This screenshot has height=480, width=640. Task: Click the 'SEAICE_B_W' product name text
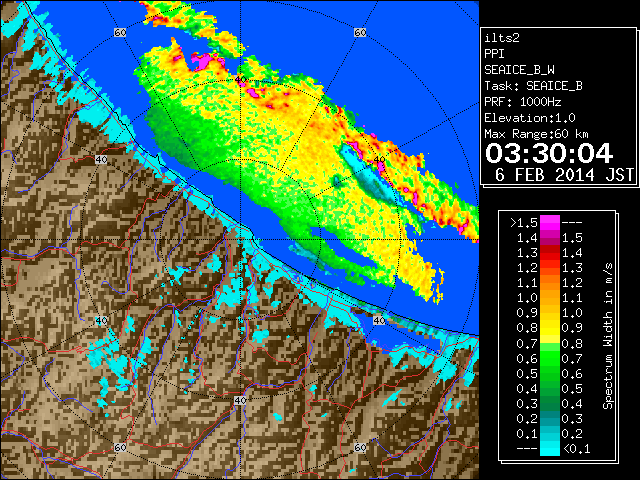[519, 70]
